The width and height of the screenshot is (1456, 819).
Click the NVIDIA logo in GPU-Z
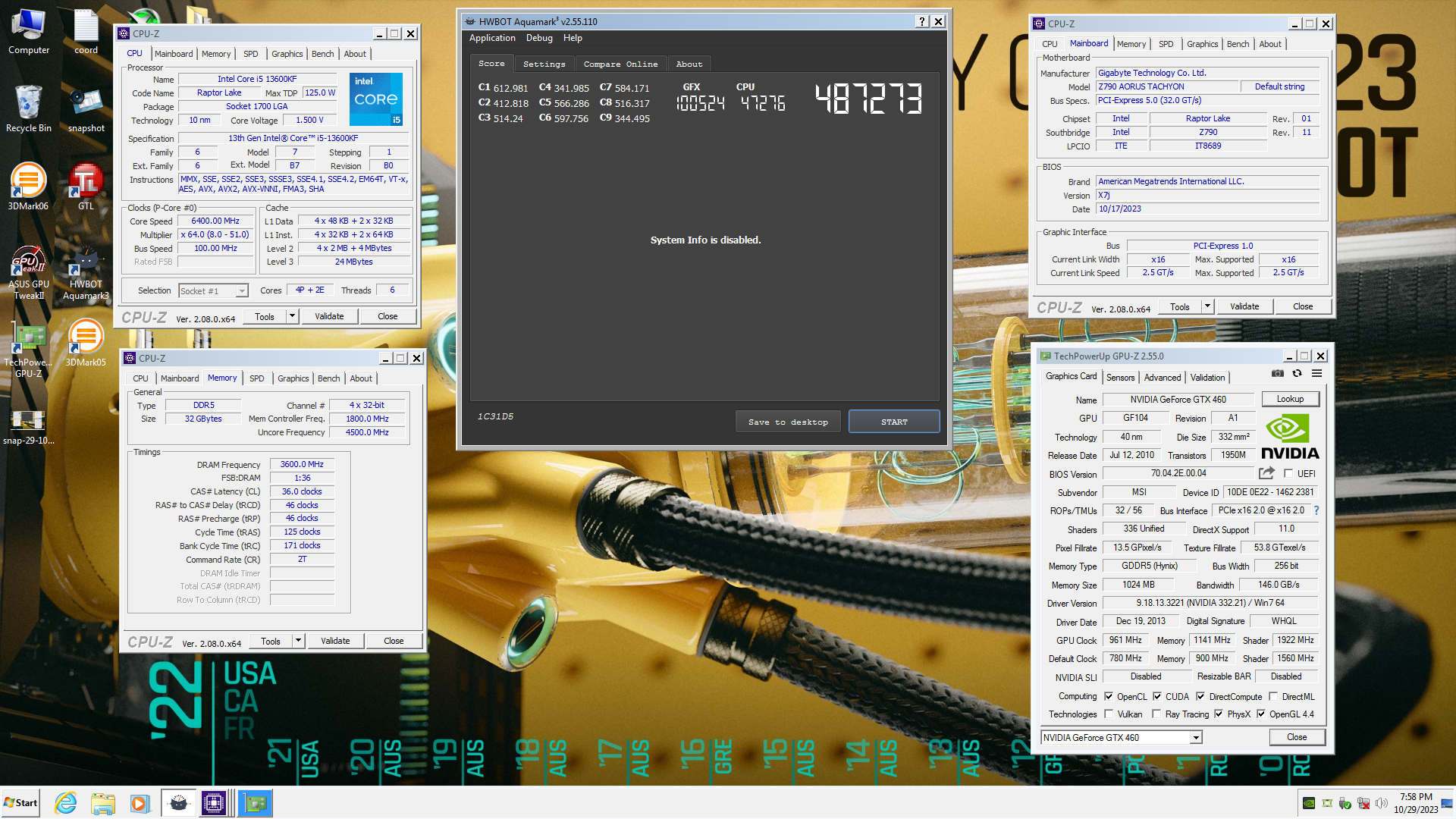pos(1290,438)
